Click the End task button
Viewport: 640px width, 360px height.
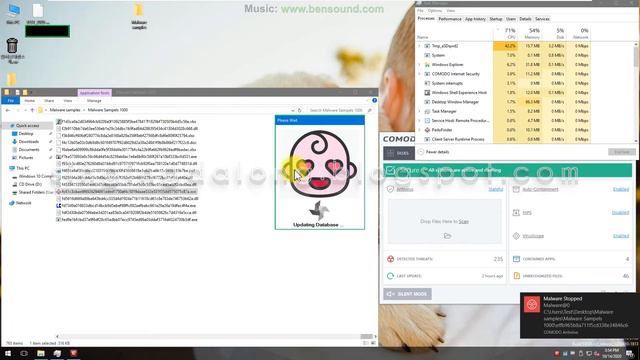pyautogui.click(x=622, y=152)
